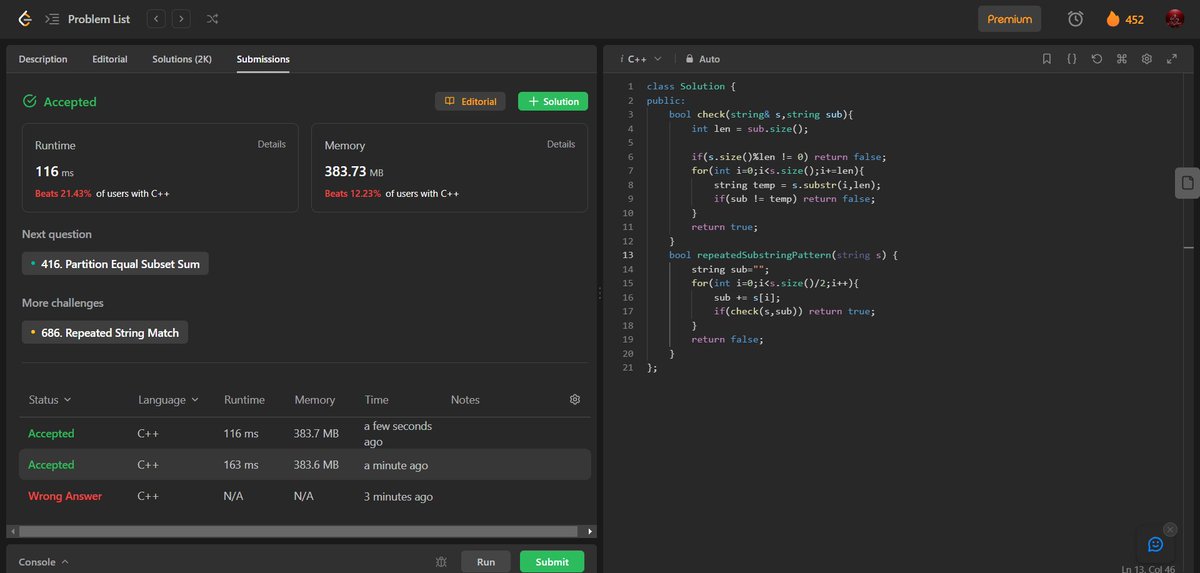The height and width of the screenshot is (573, 1200).
Task: Open Runtime Details link
Action: [271, 144]
